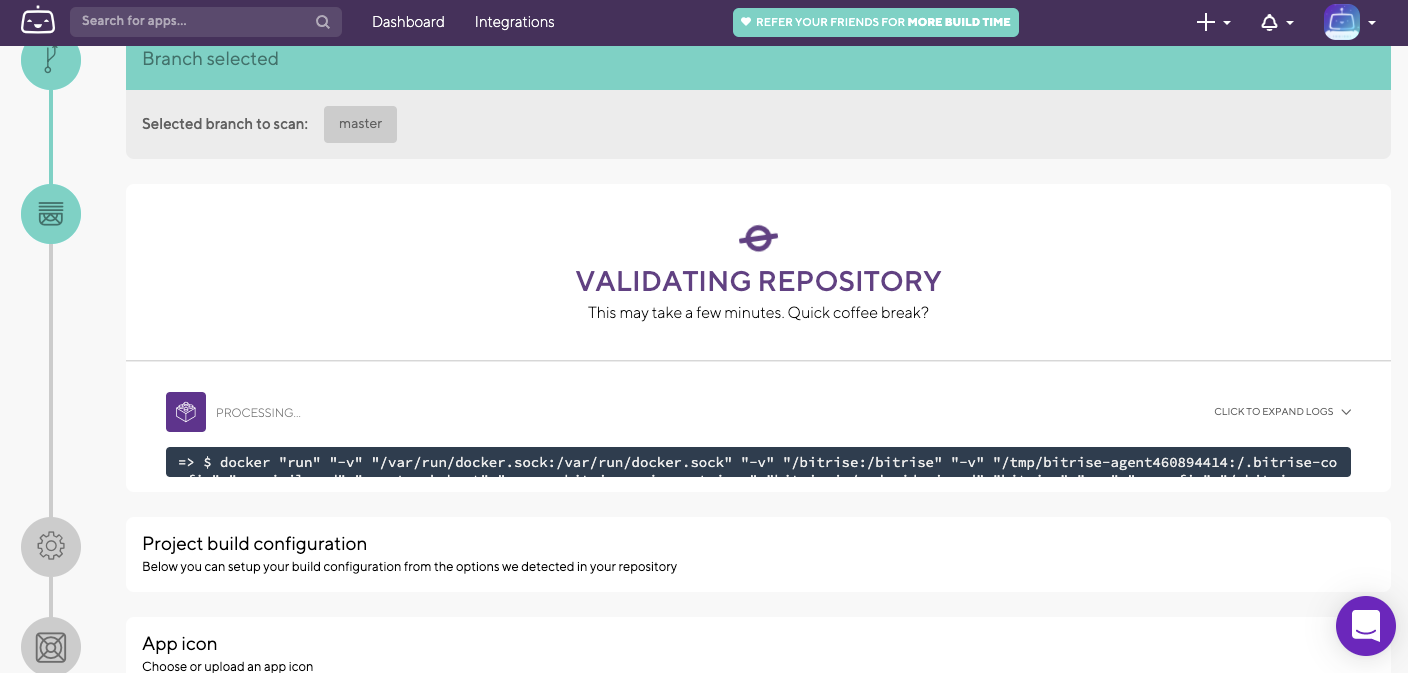The height and width of the screenshot is (673, 1408).
Task: Click to expand logs
Action: coord(1283,412)
